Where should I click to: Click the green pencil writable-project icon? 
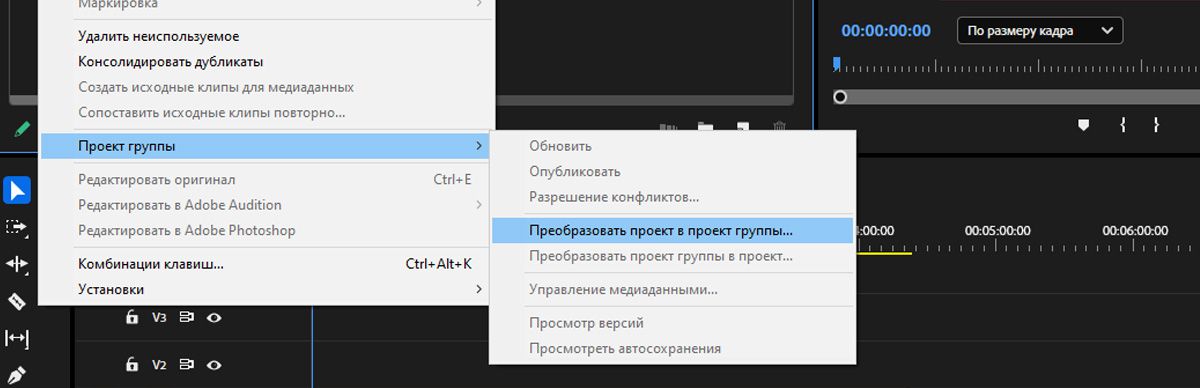tap(22, 129)
